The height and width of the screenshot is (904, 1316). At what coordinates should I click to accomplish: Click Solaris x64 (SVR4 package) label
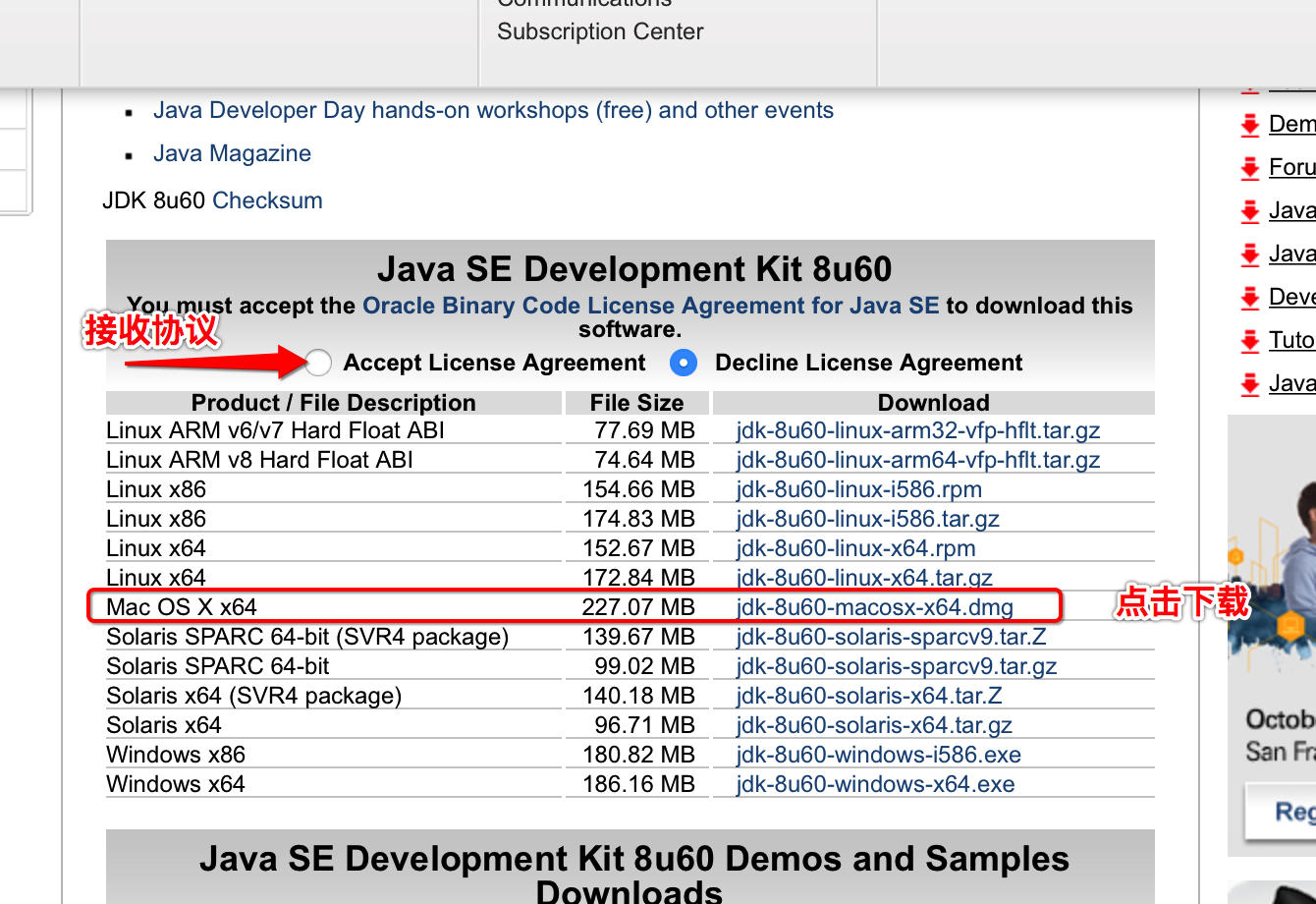pos(254,696)
